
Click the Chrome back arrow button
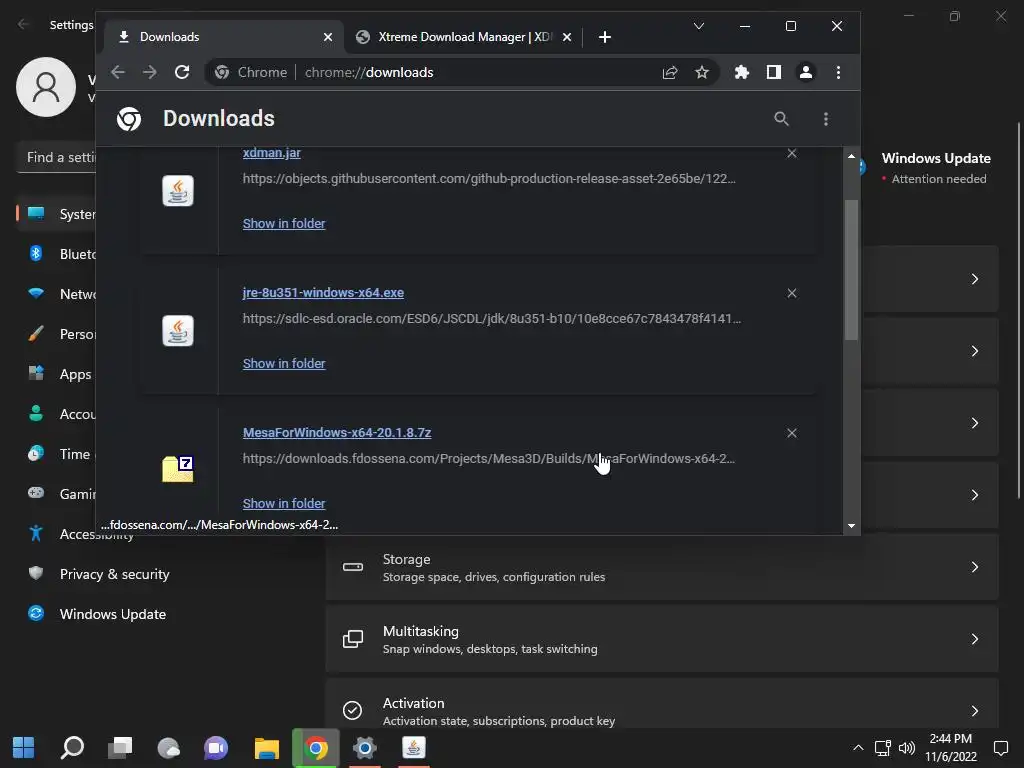pyautogui.click(x=118, y=72)
